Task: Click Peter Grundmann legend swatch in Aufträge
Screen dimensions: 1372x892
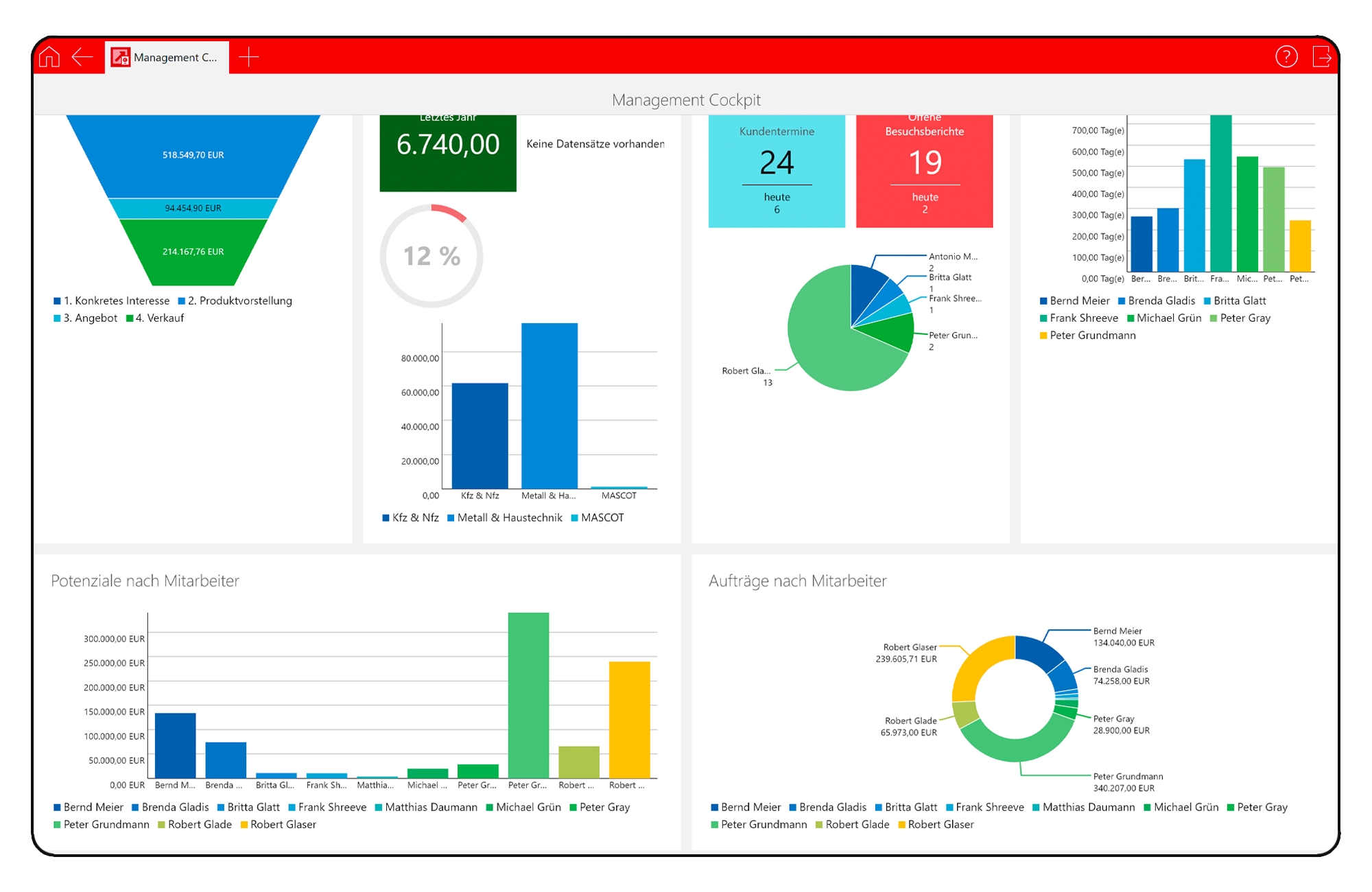Action: click(x=715, y=825)
